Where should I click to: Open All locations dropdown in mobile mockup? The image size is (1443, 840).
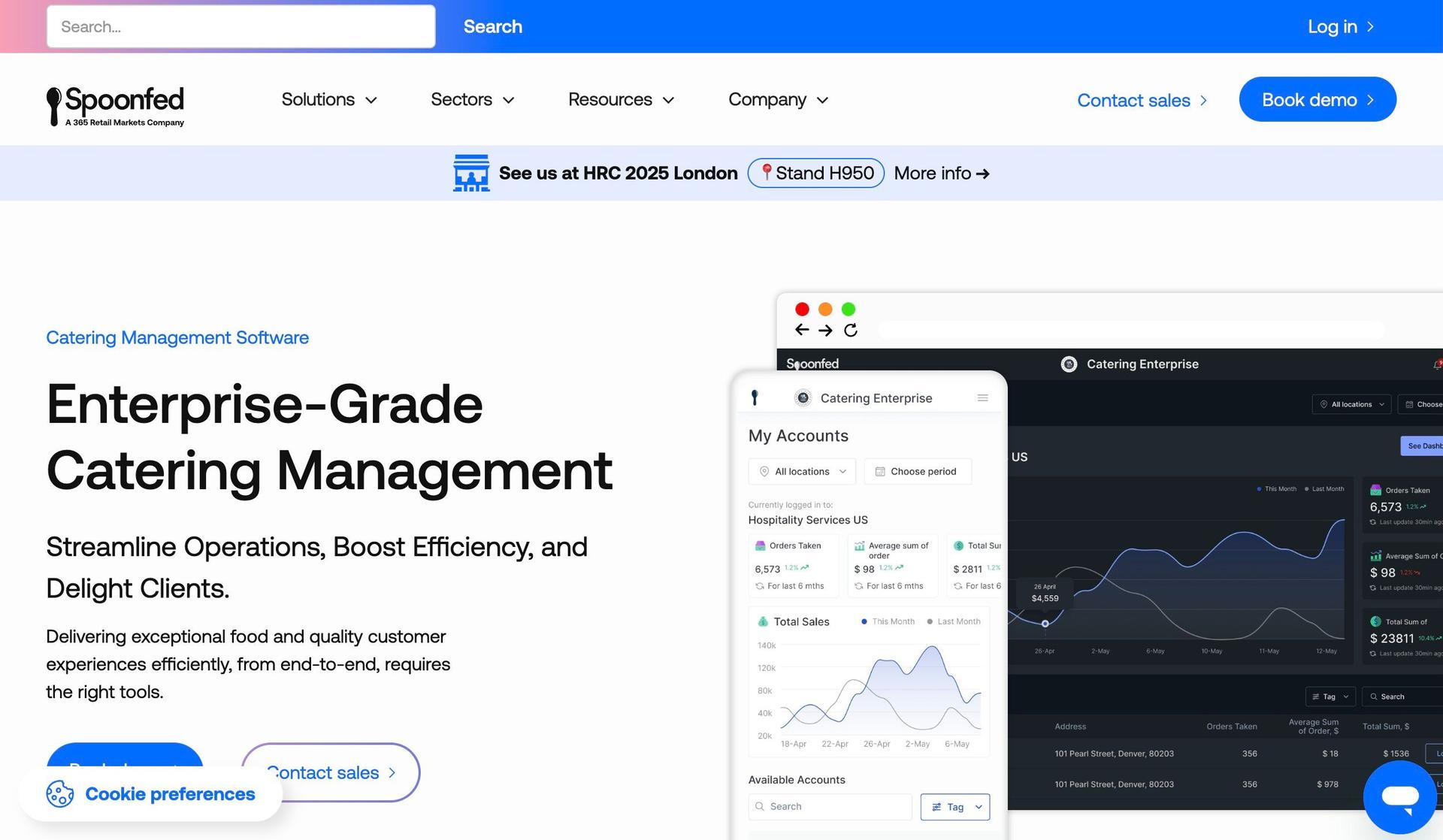(x=802, y=471)
